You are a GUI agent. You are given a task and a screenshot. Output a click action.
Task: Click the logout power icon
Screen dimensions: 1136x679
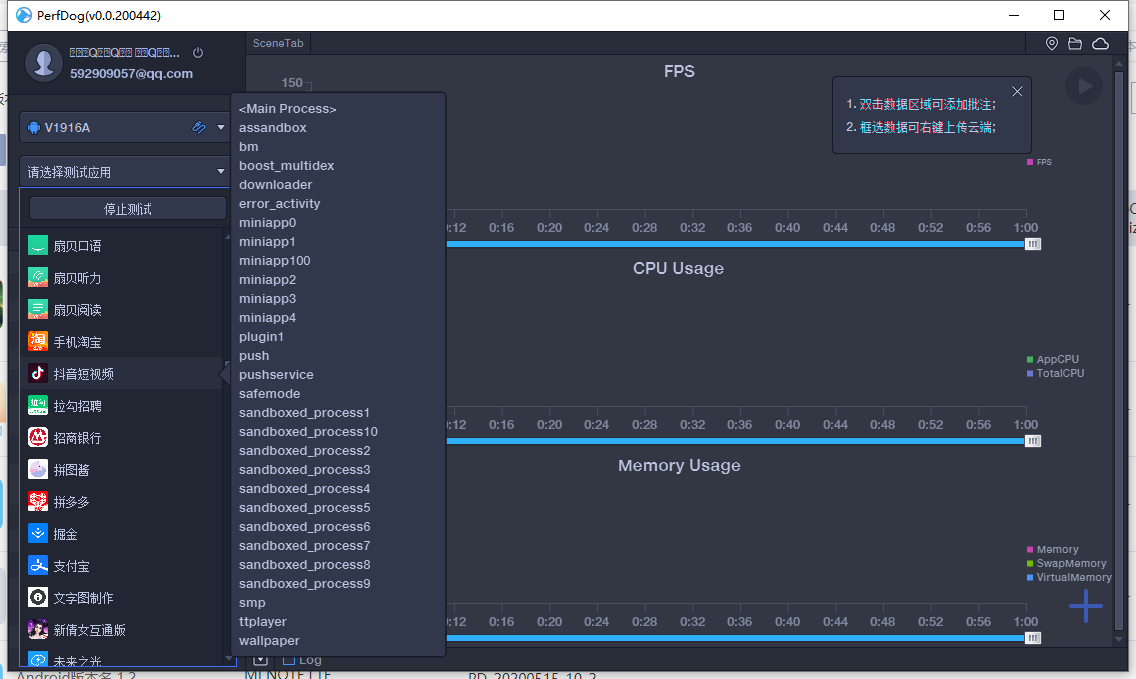tap(198, 53)
